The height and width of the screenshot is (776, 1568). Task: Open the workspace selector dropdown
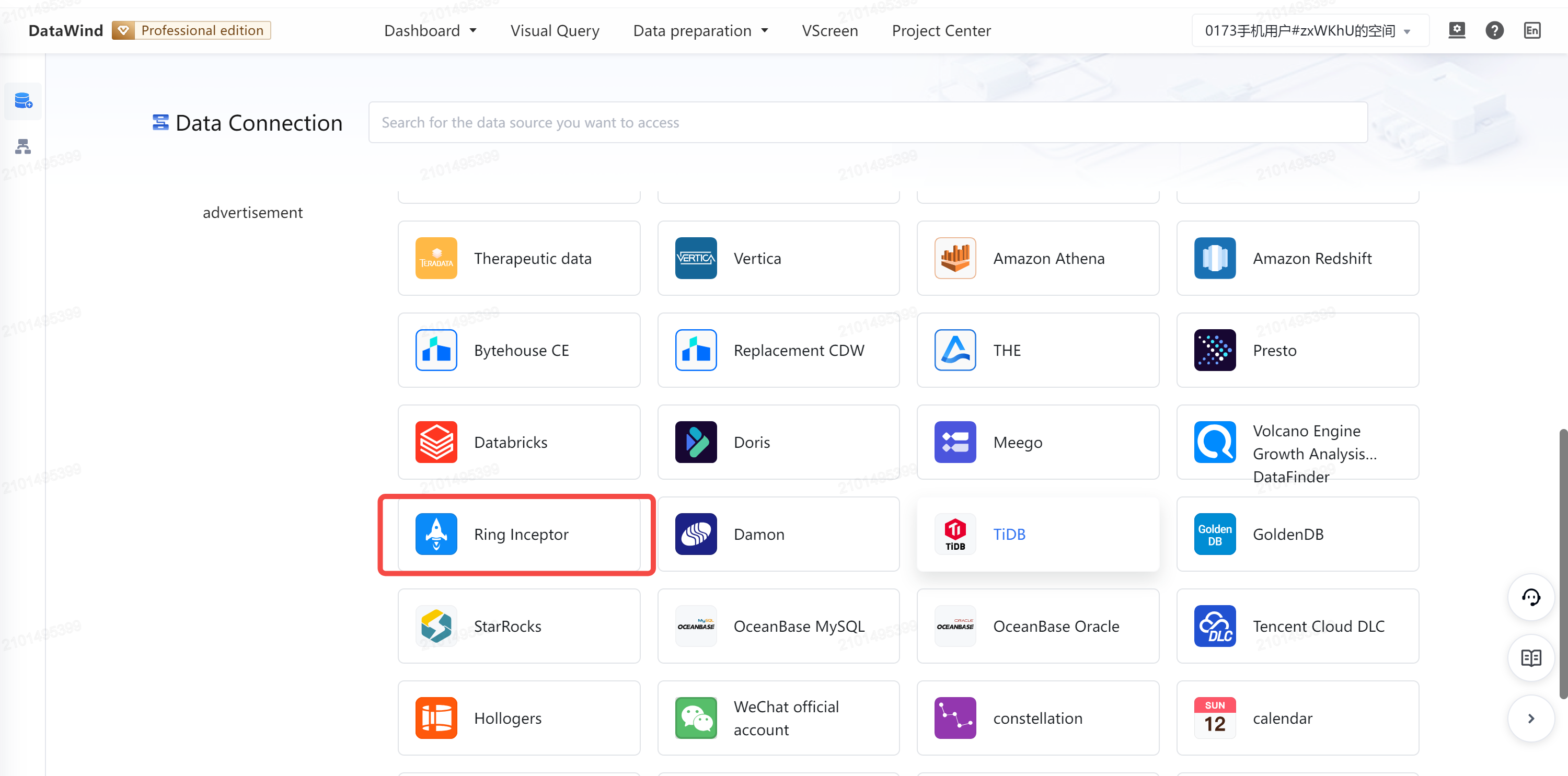[1310, 30]
